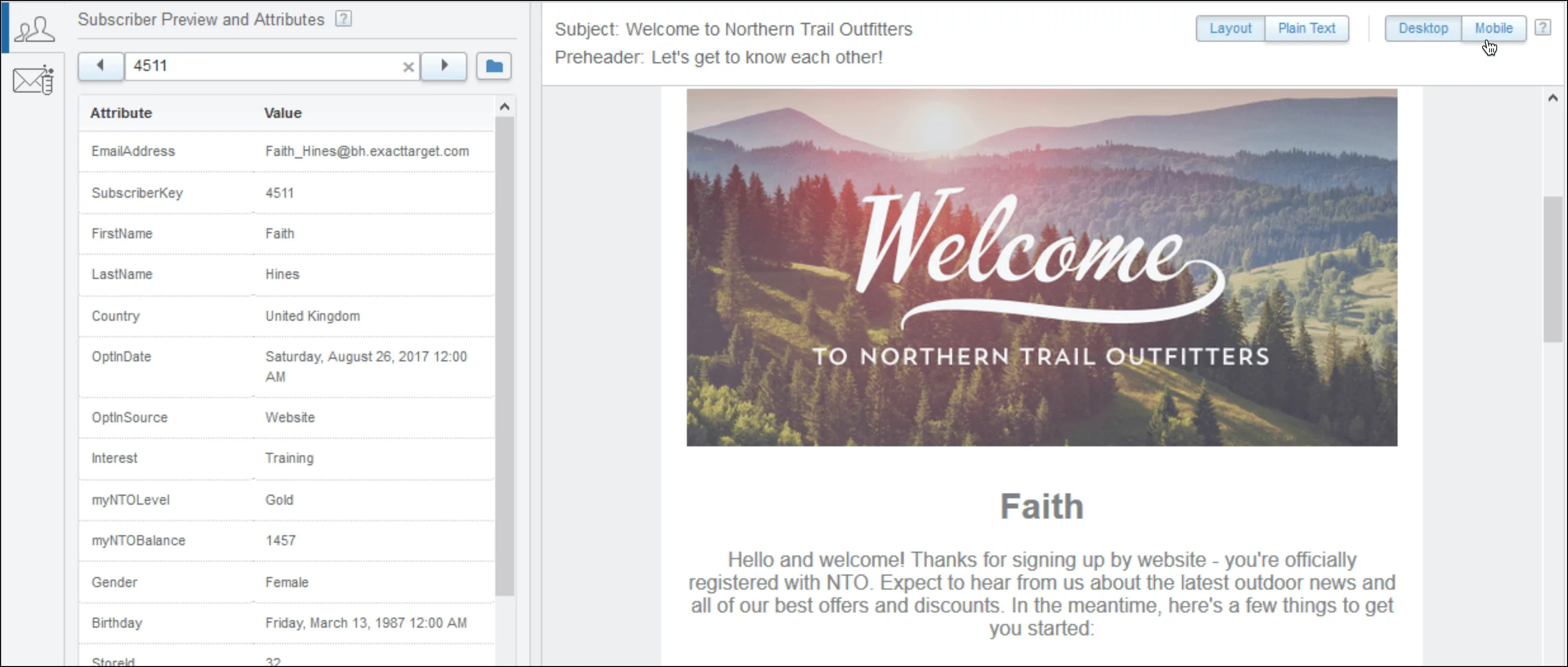The width and height of the screenshot is (1568, 667).
Task: Click the SubscriberKey field value 4511
Action: click(280, 192)
